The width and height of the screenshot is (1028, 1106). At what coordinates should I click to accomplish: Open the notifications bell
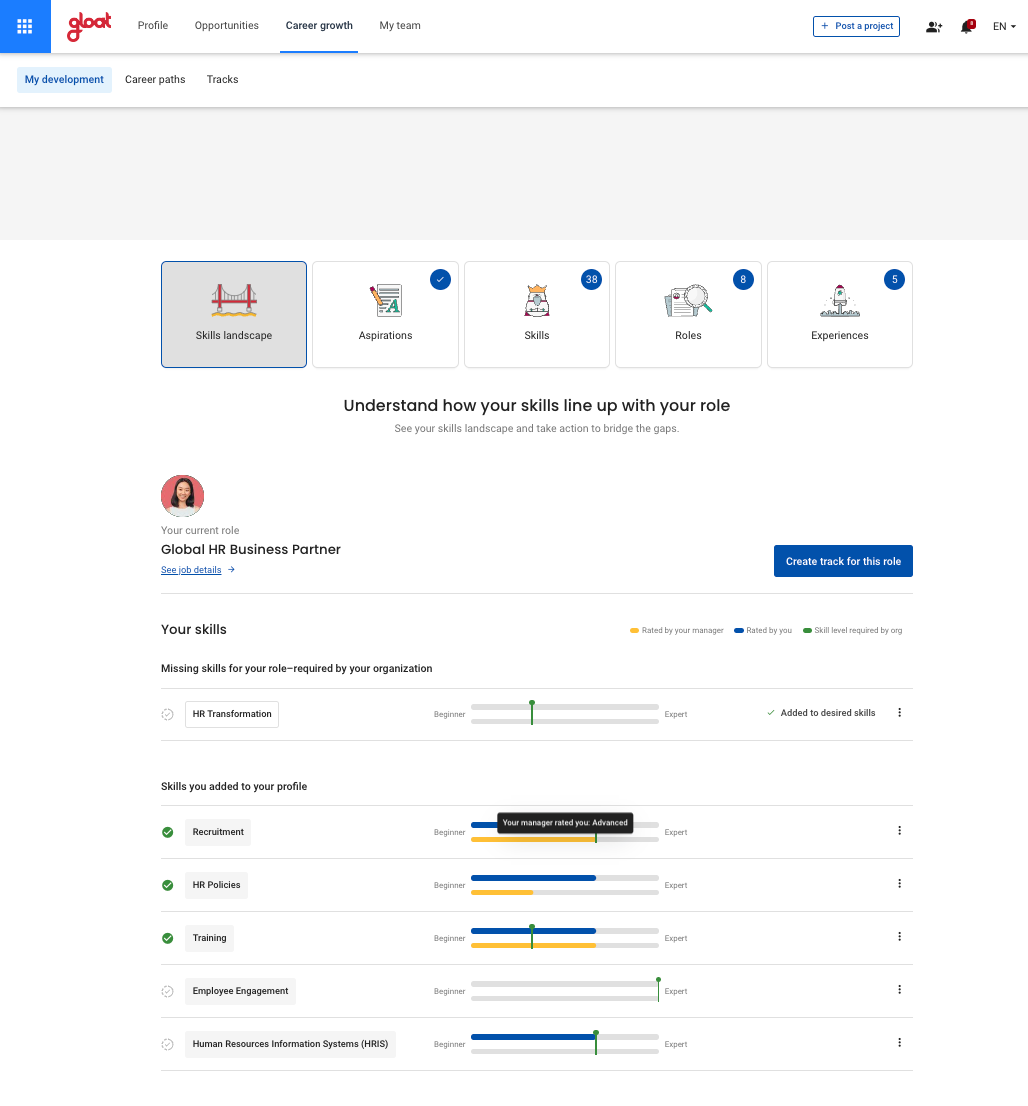[x=967, y=27]
